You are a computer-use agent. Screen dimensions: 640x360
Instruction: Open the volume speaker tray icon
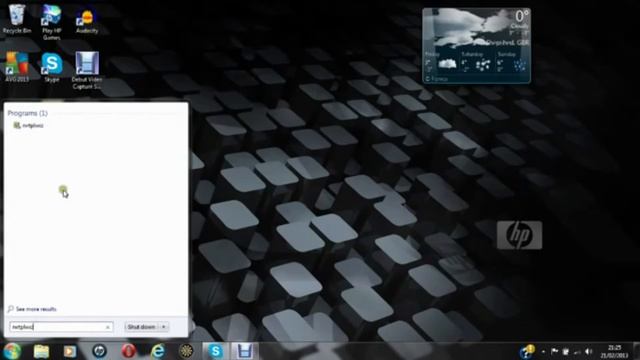[x=589, y=351]
